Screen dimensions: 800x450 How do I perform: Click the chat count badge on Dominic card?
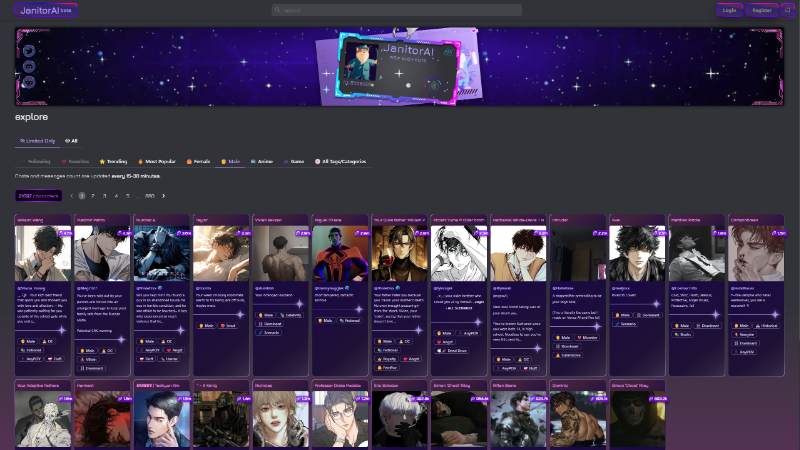pos(600,398)
